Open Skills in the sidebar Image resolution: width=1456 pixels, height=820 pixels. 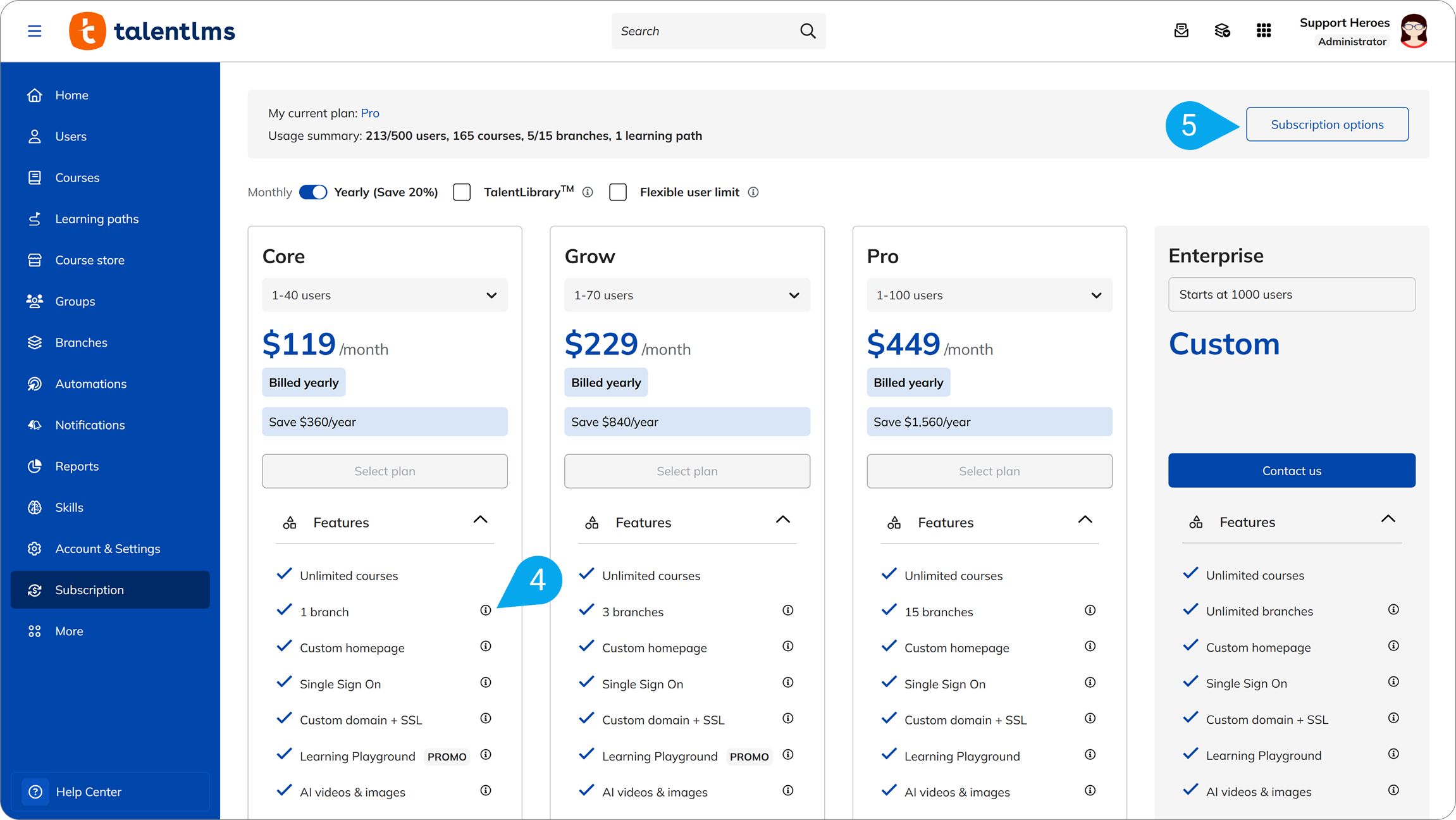click(x=110, y=507)
